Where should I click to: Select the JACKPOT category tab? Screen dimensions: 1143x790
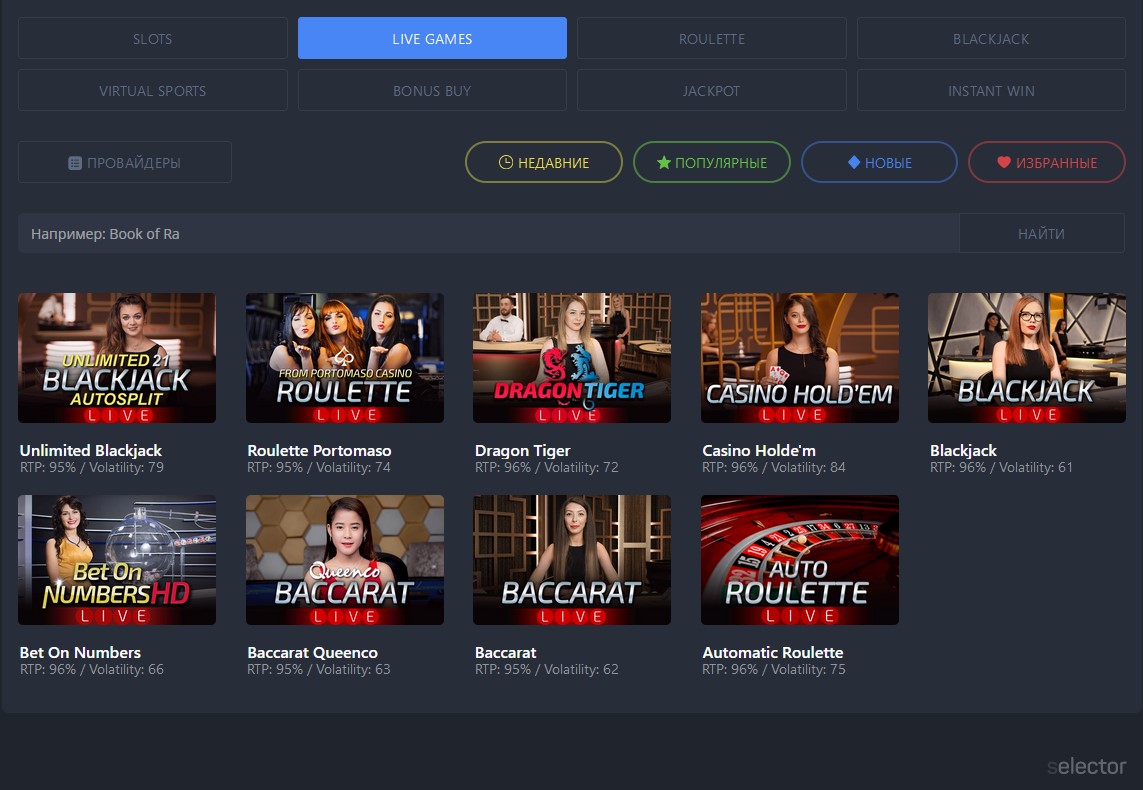coord(711,90)
